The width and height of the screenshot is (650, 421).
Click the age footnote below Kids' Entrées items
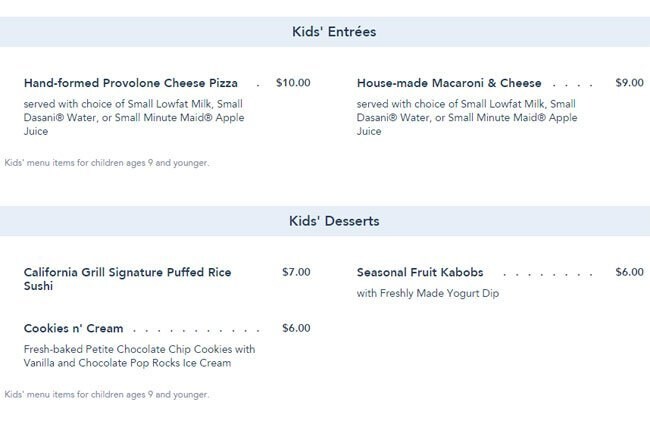[107, 162]
